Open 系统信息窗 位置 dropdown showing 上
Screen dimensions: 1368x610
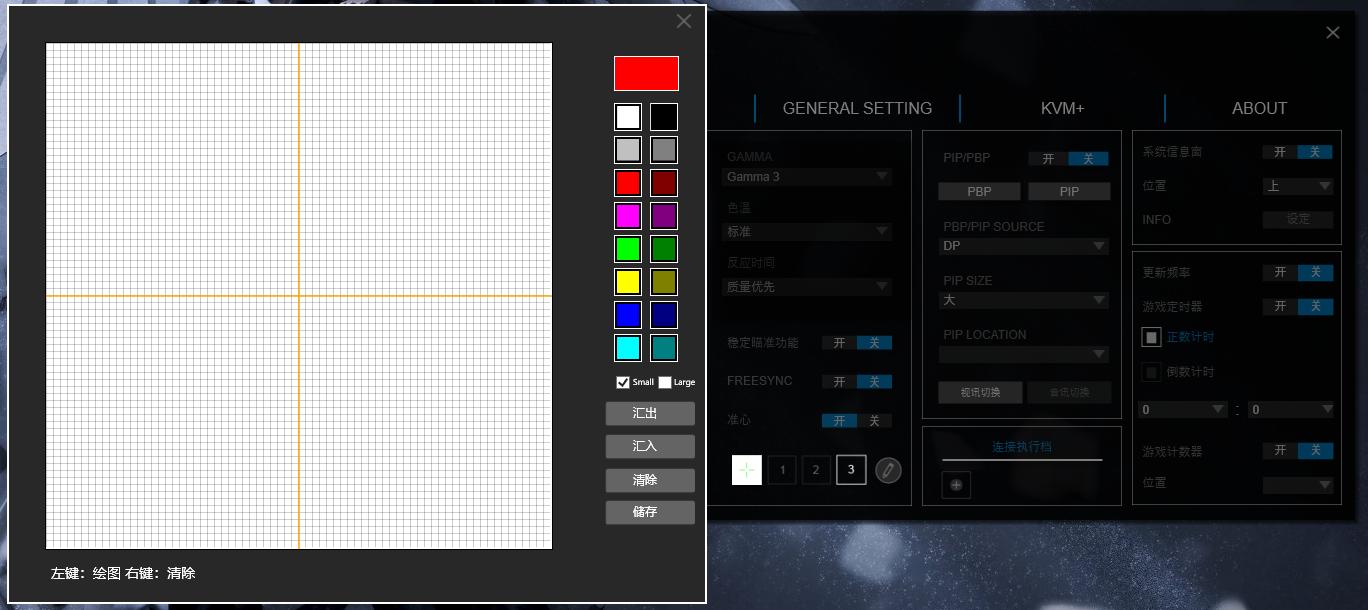(x=1298, y=186)
